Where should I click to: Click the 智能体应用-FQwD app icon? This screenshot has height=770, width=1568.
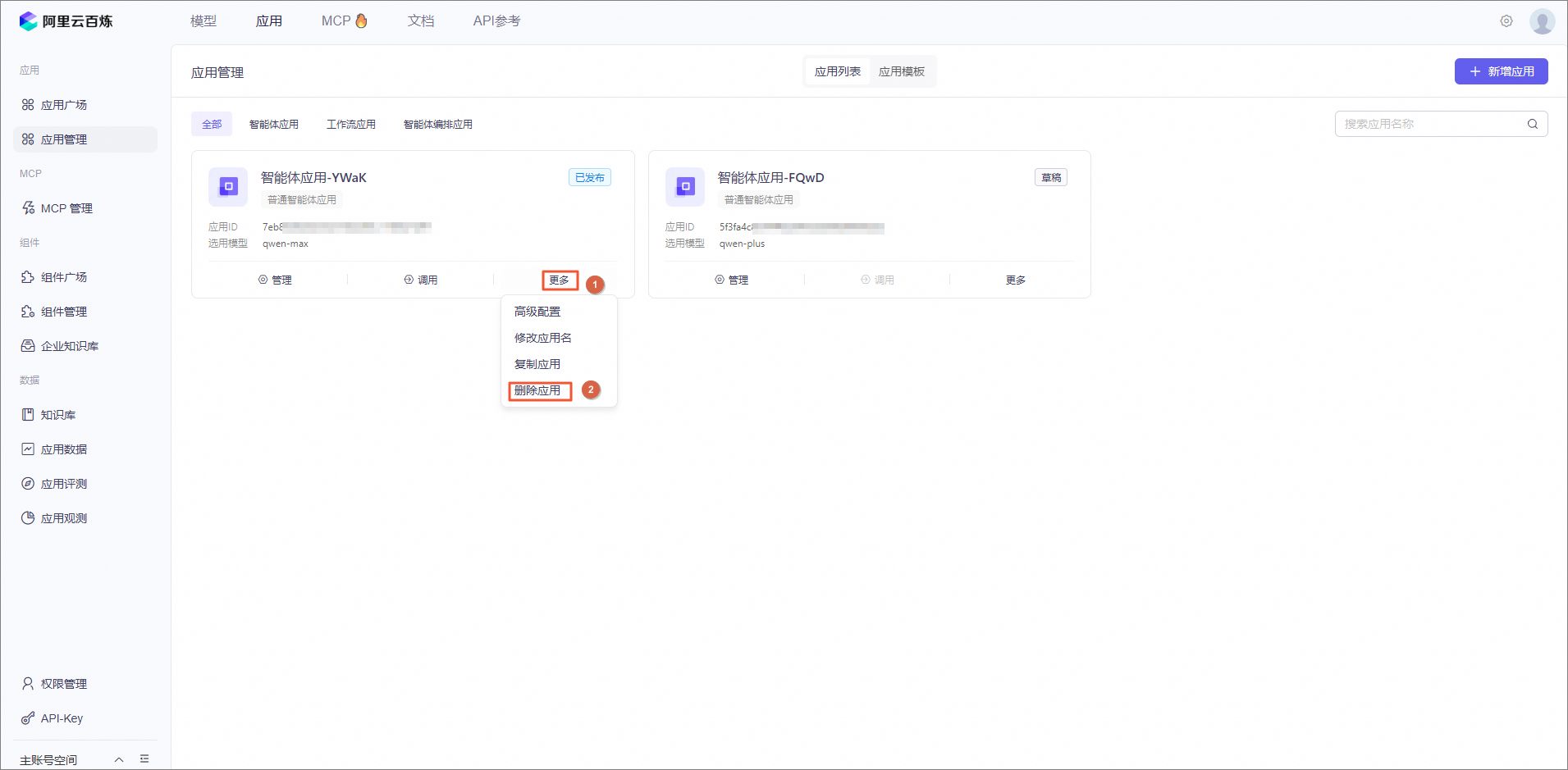[685, 187]
